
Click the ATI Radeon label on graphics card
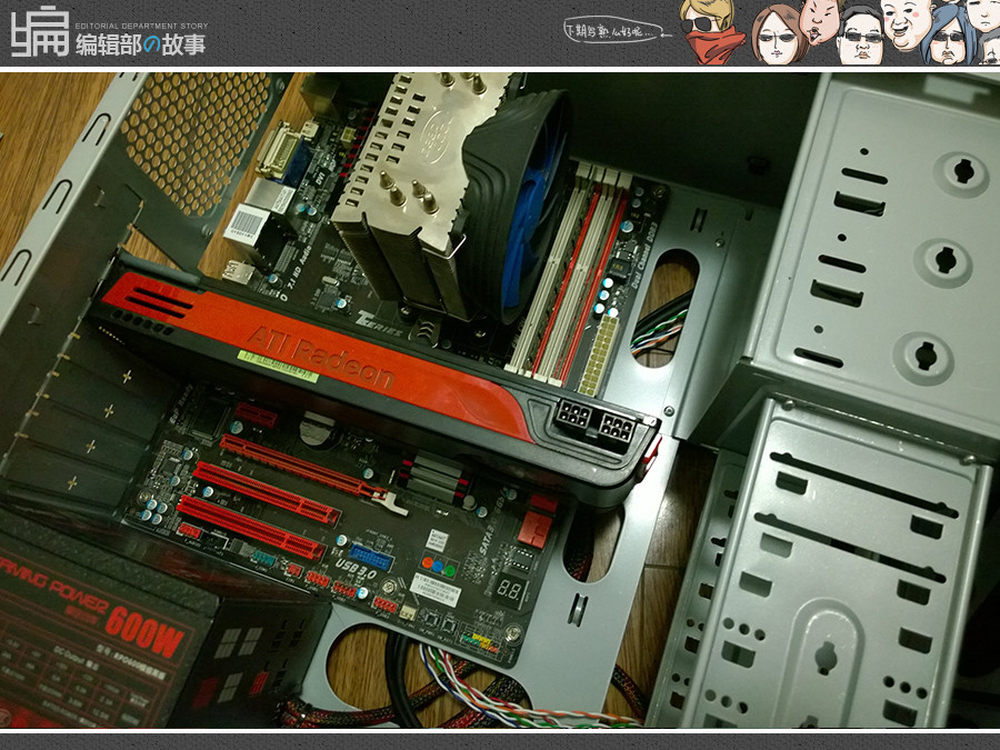click(320, 357)
